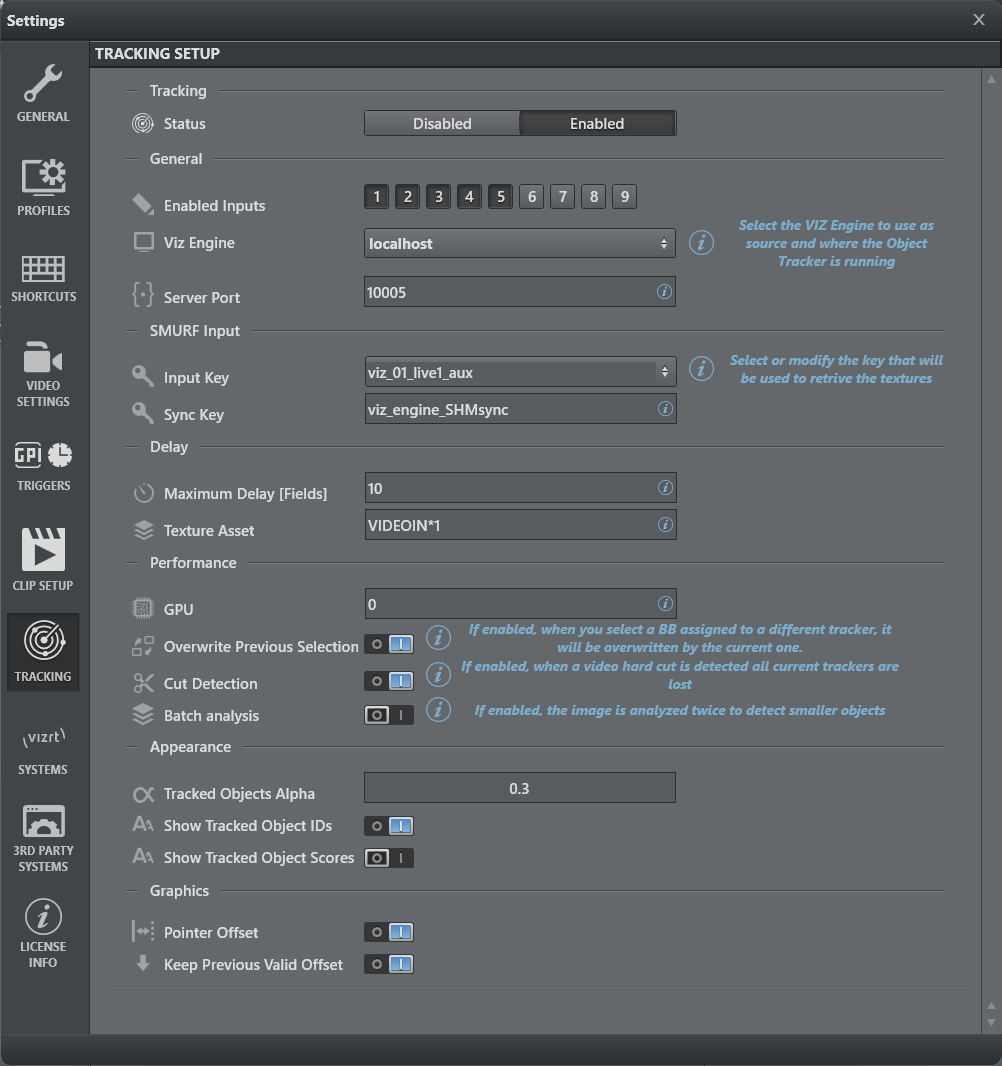Open the Input Key dropdown
1002x1066 pixels.
[519, 372]
